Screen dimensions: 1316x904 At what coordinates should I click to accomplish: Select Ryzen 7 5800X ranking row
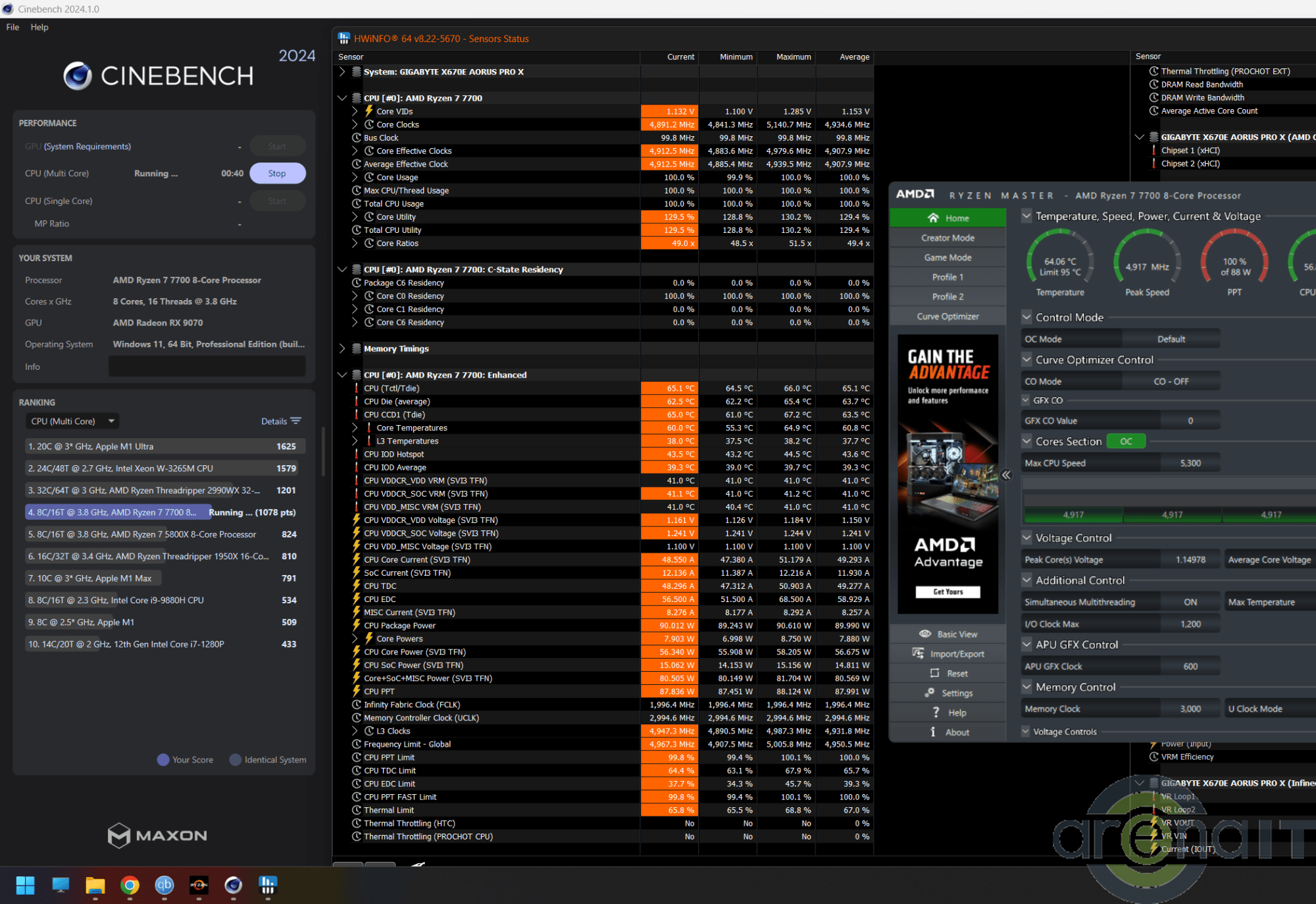[x=164, y=534]
